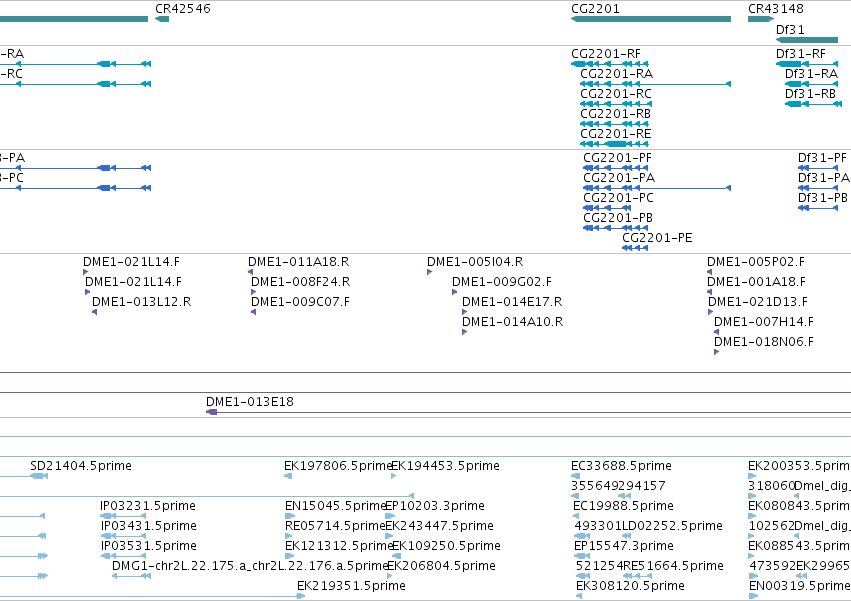Click the CG2201-PF protein feature
Viewport: 851px width, 601px height.
click(x=615, y=168)
